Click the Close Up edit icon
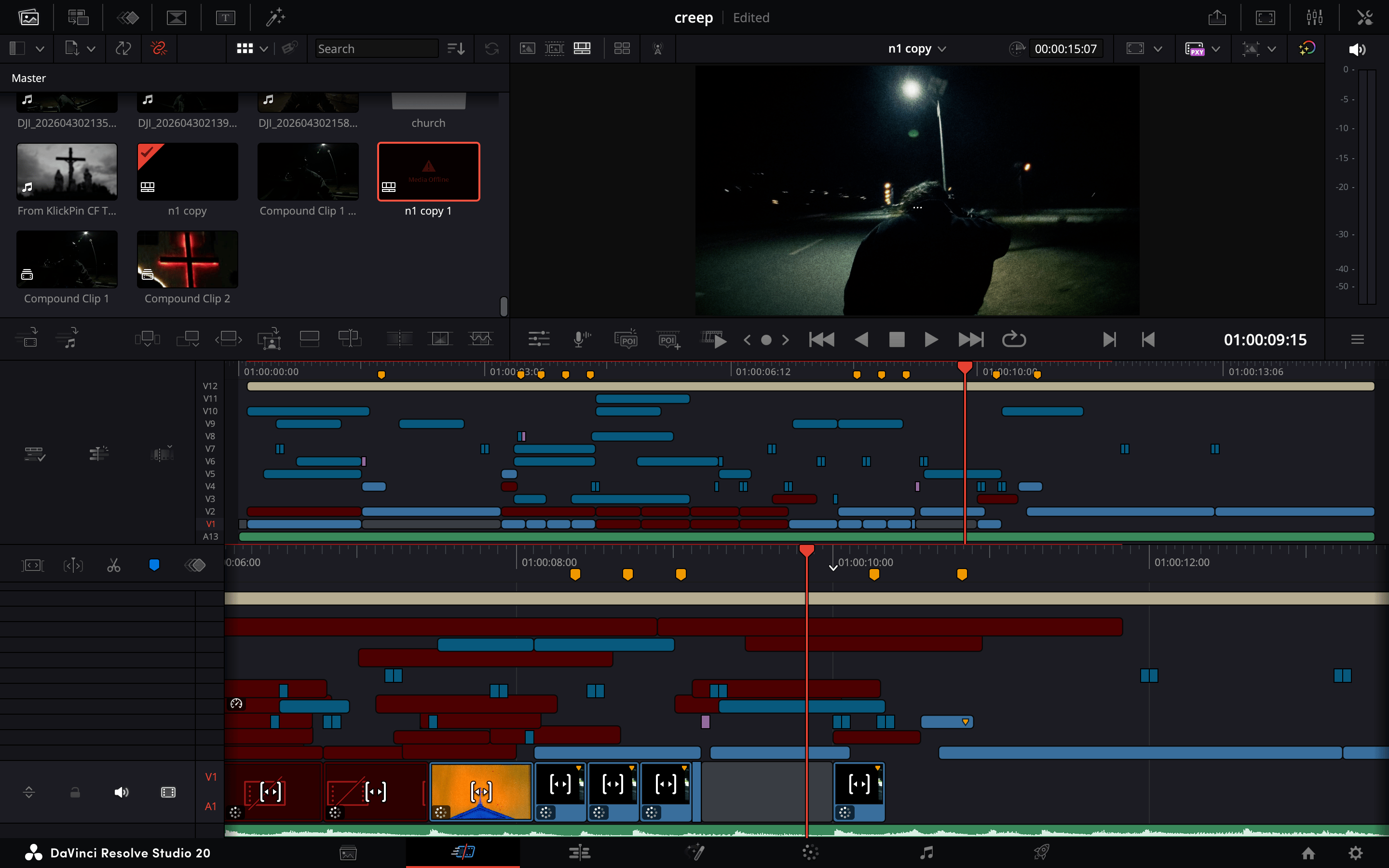Viewport: 1389px width, 868px height. [269, 339]
